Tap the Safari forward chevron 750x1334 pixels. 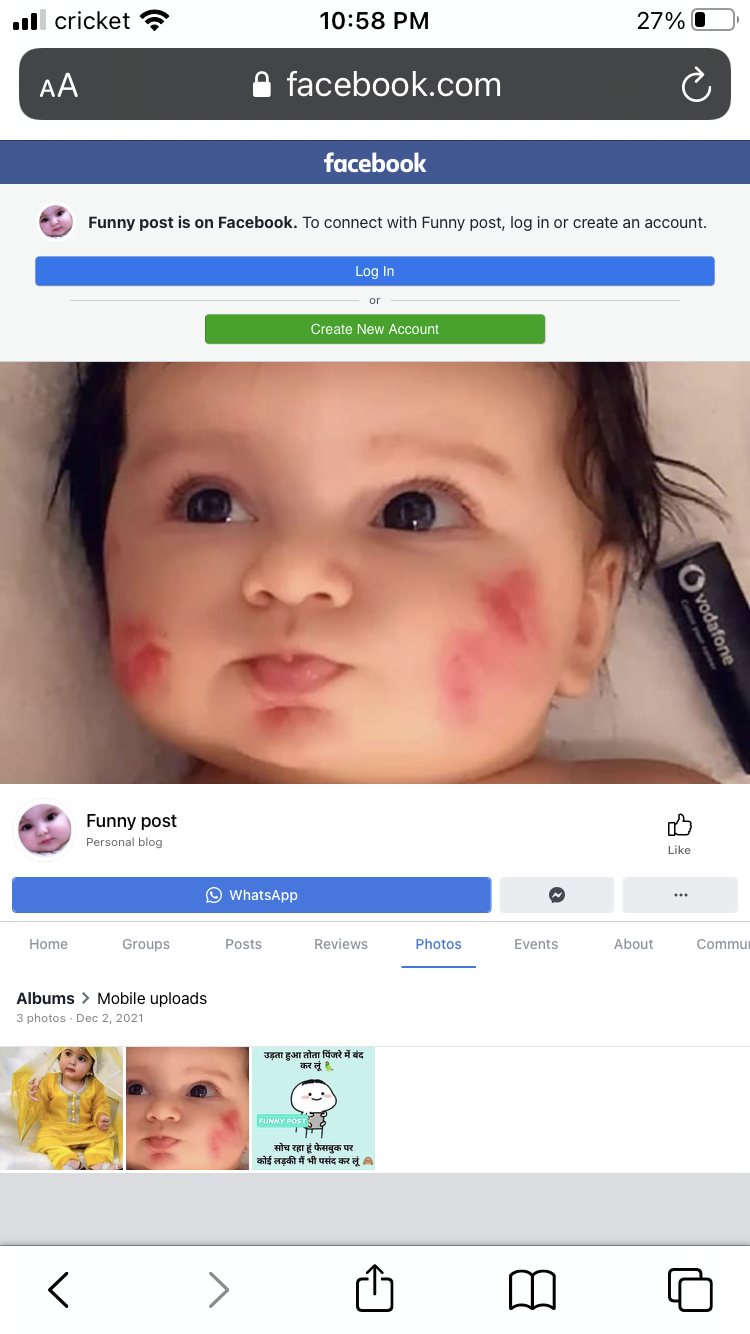pos(218,1290)
